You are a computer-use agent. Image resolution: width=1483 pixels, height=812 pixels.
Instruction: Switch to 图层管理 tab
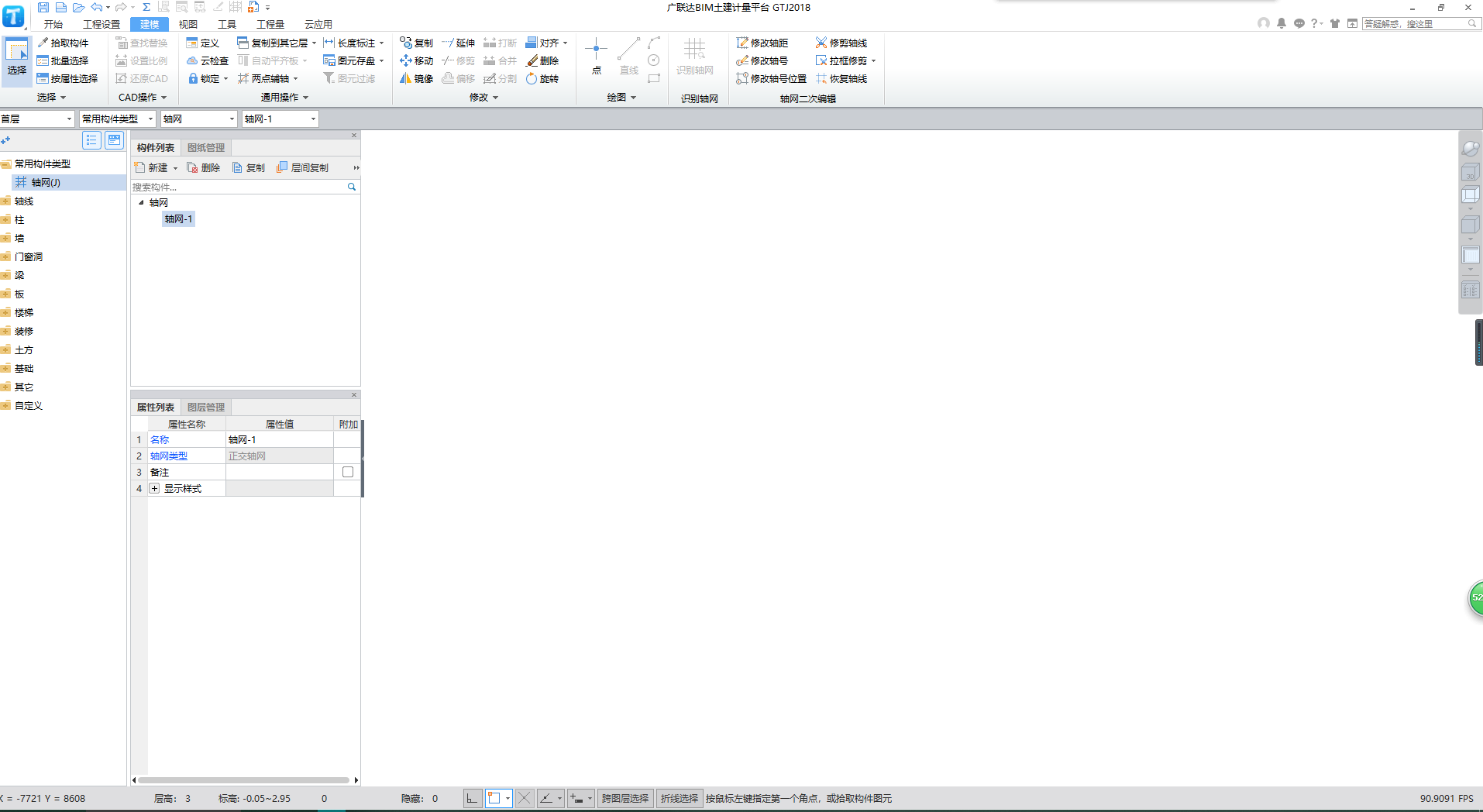pyautogui.click(x=206, y=407)
